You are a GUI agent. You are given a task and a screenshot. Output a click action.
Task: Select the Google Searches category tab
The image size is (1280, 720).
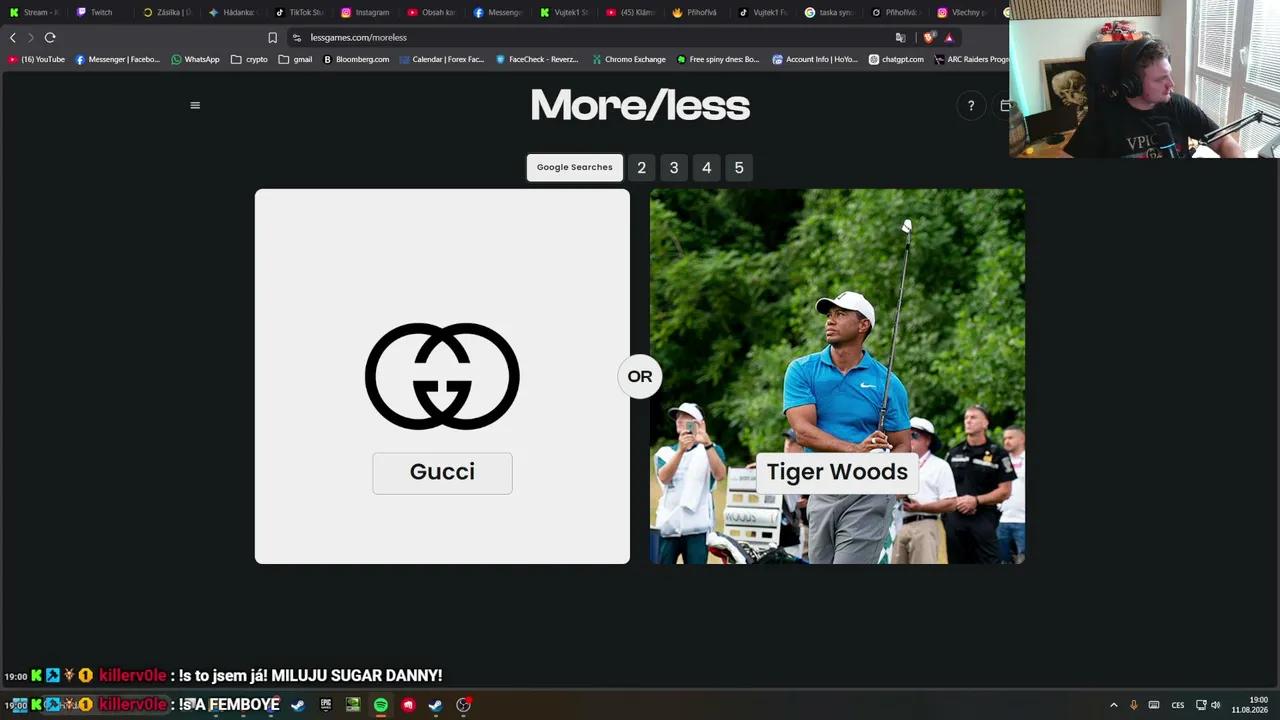(x=575, y=167)
